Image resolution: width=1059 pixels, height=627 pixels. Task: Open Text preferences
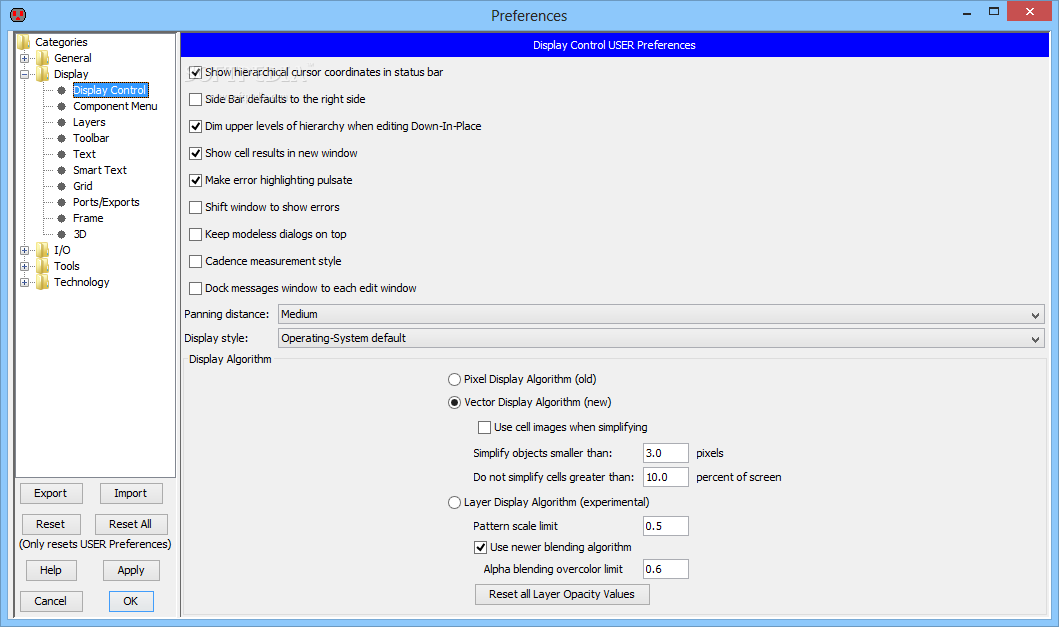click(84, 154)
